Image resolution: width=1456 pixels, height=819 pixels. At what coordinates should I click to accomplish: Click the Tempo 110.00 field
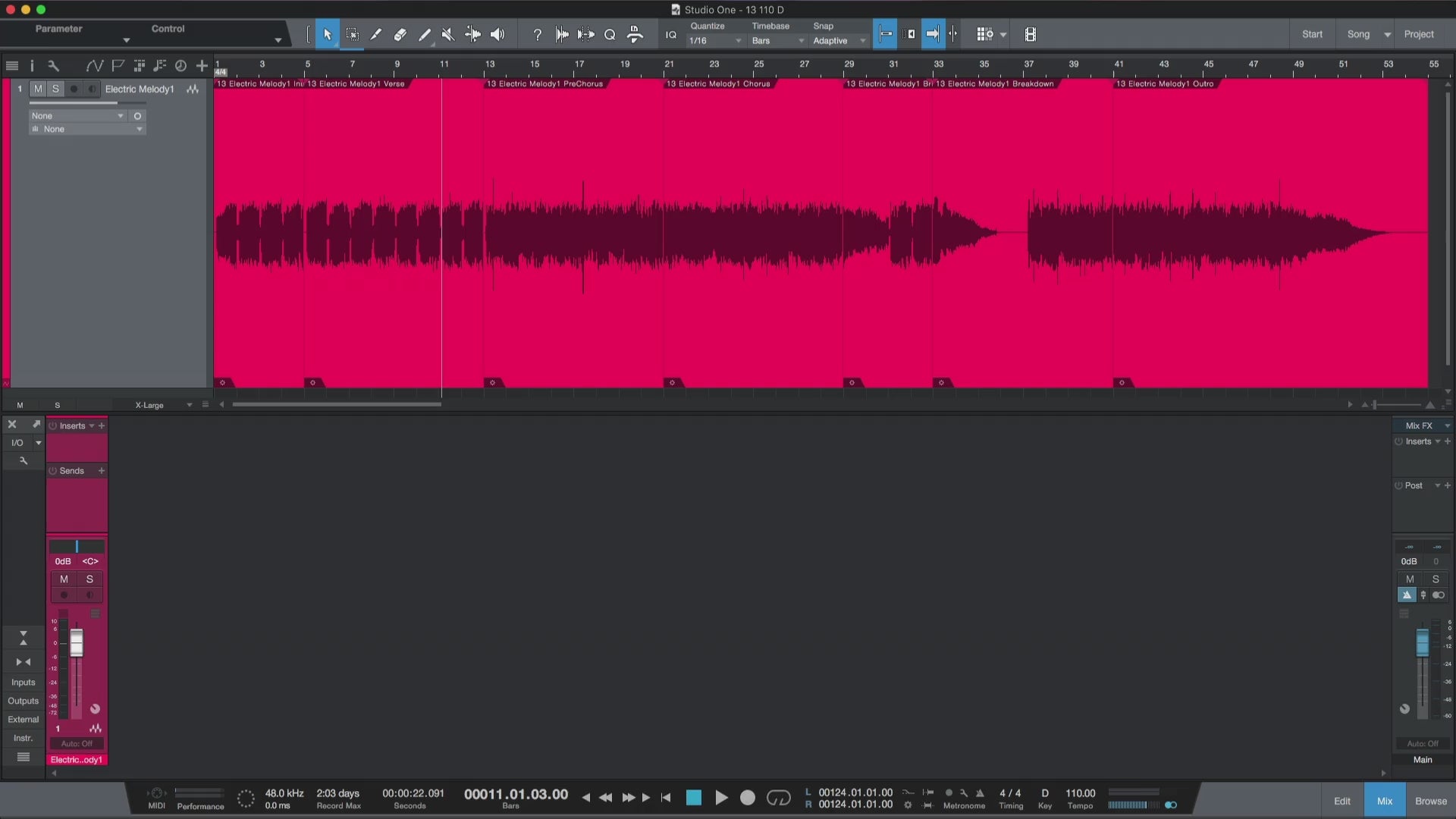click(1080, 793)
